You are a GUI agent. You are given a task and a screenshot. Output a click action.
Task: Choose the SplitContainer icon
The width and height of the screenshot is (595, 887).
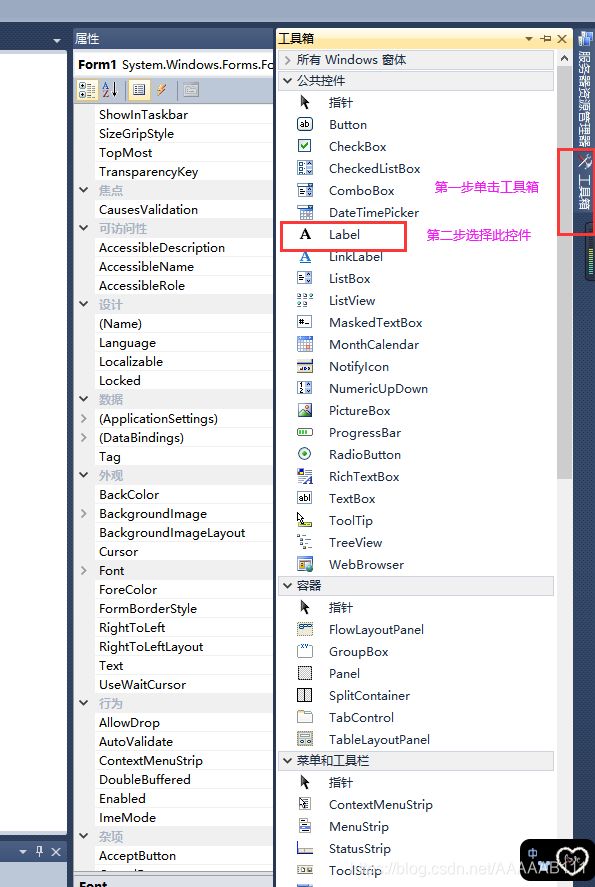click(304, 695)
